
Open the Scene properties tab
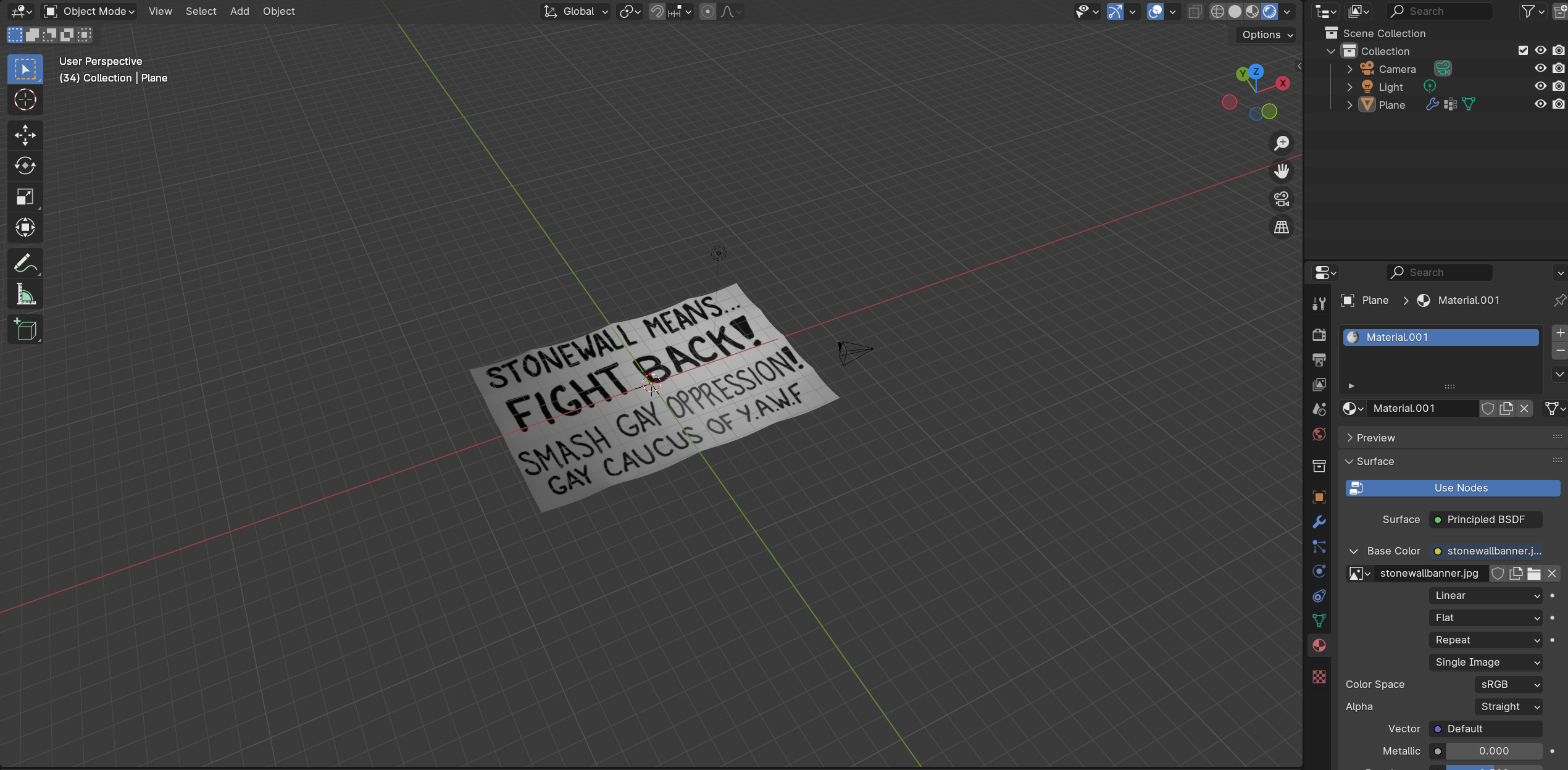coord(1319,409)
